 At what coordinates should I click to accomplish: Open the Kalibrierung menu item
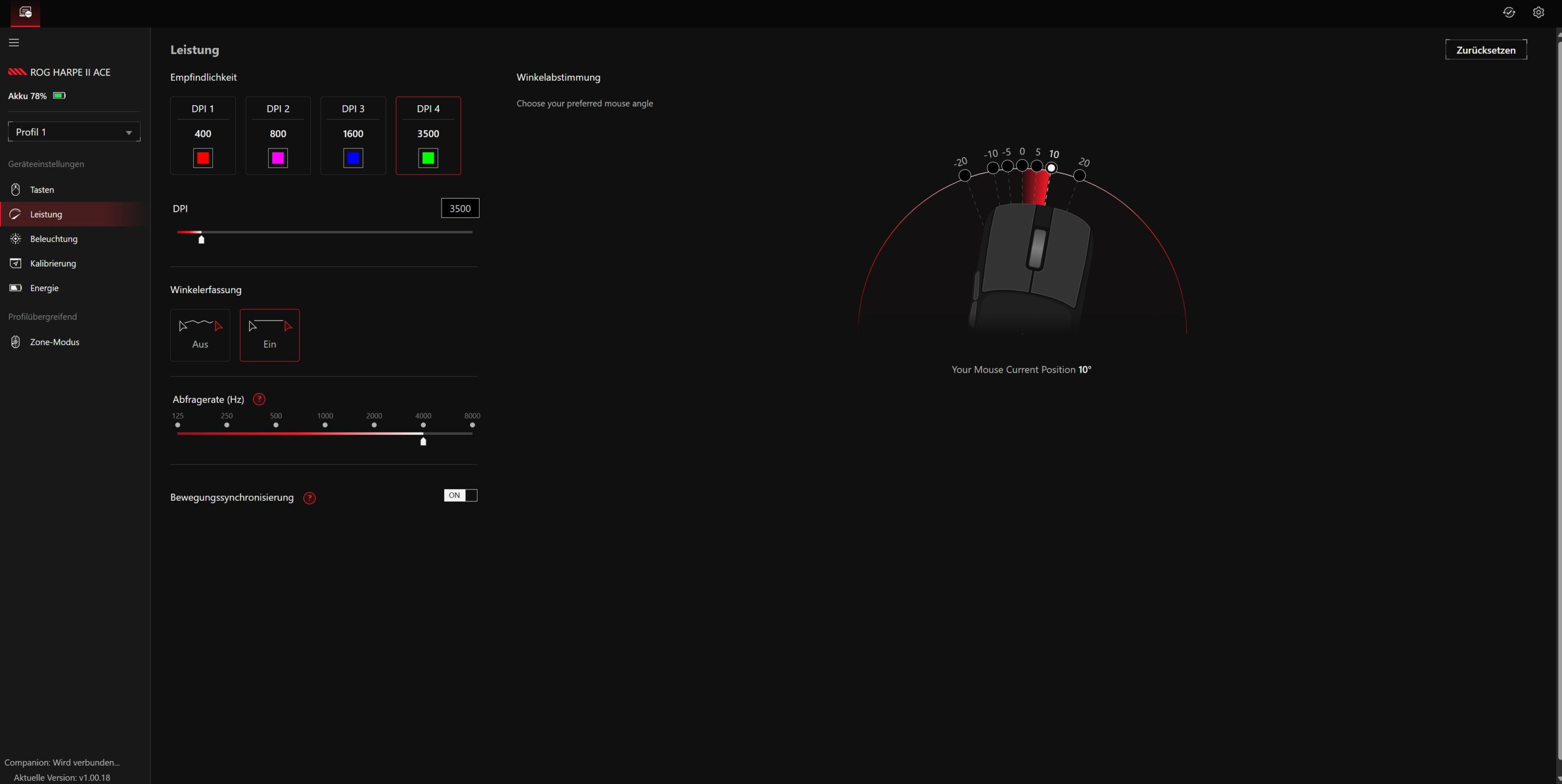point(53,263)
